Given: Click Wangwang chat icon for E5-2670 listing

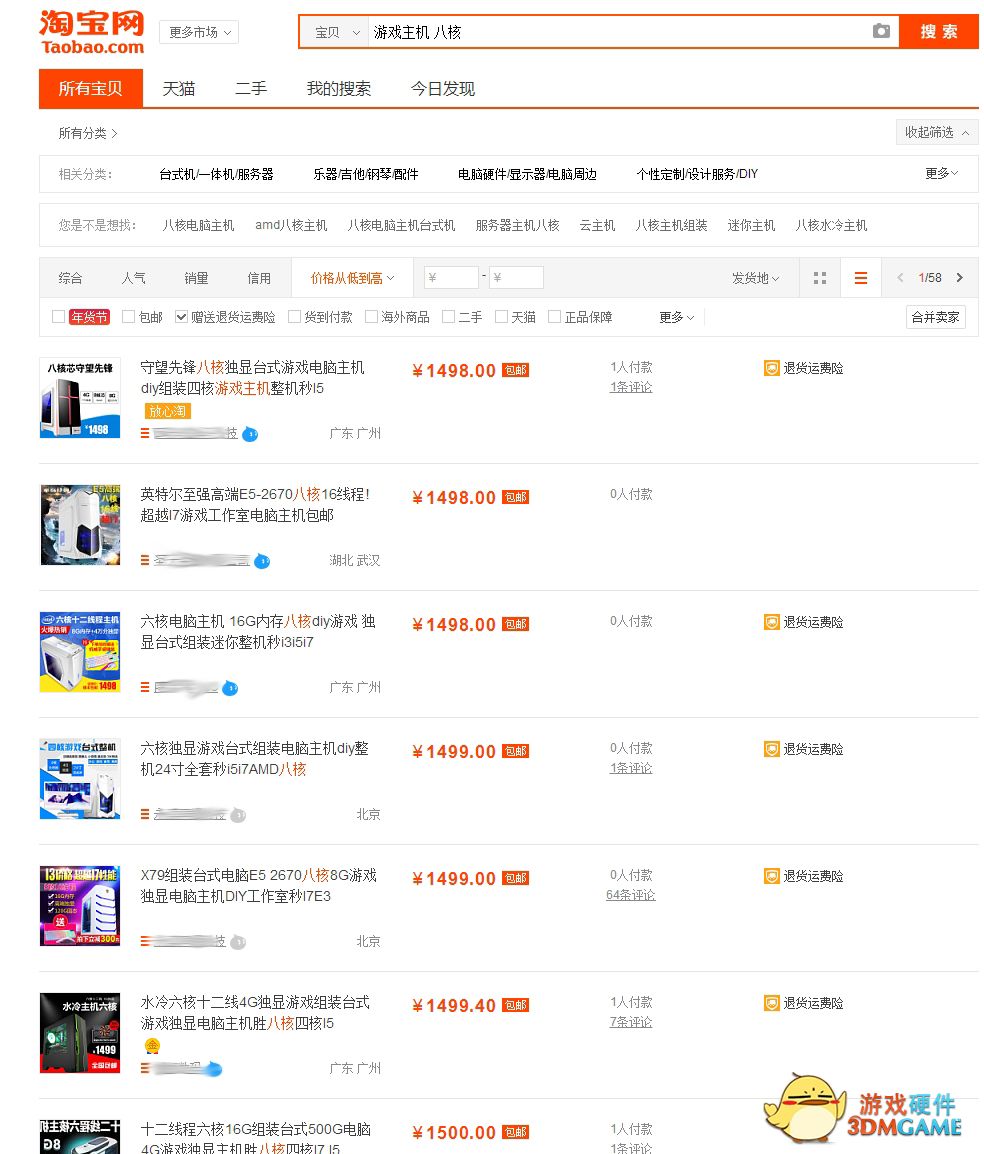Looking at the screenshot, I should tap(262, 562).
